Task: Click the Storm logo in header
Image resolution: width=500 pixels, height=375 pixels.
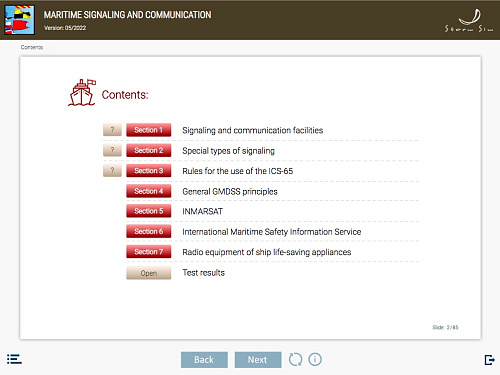Action: click(469, 21)
